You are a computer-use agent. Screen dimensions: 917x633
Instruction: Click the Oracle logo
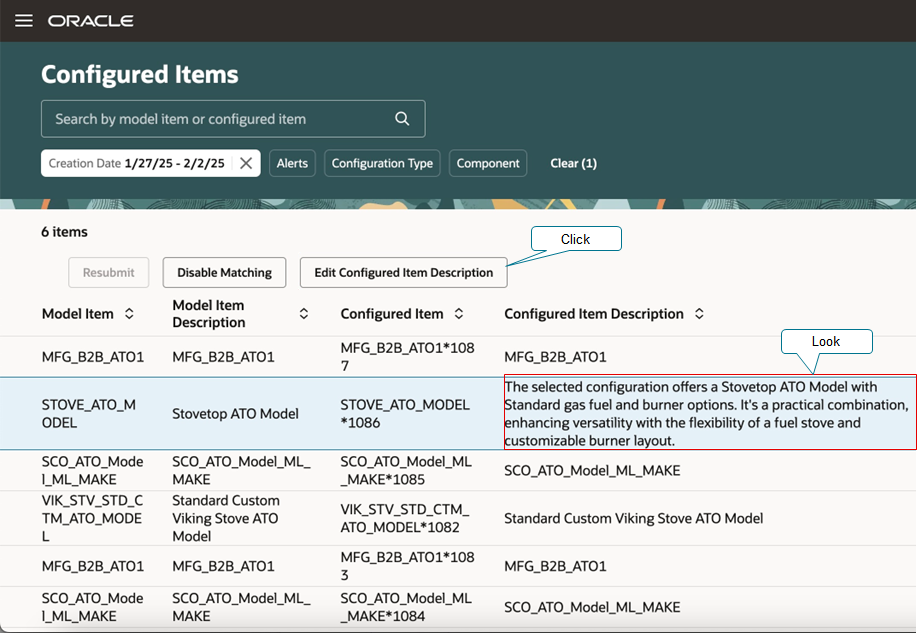(90, 21)
